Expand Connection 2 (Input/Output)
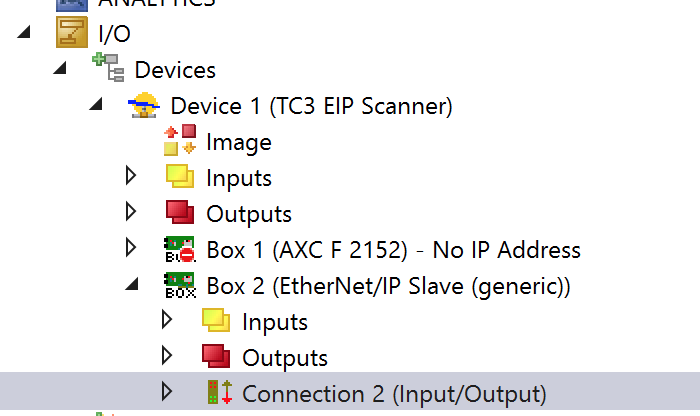Image resolution: width=700 pixels, height=416 pixels. 167,391
